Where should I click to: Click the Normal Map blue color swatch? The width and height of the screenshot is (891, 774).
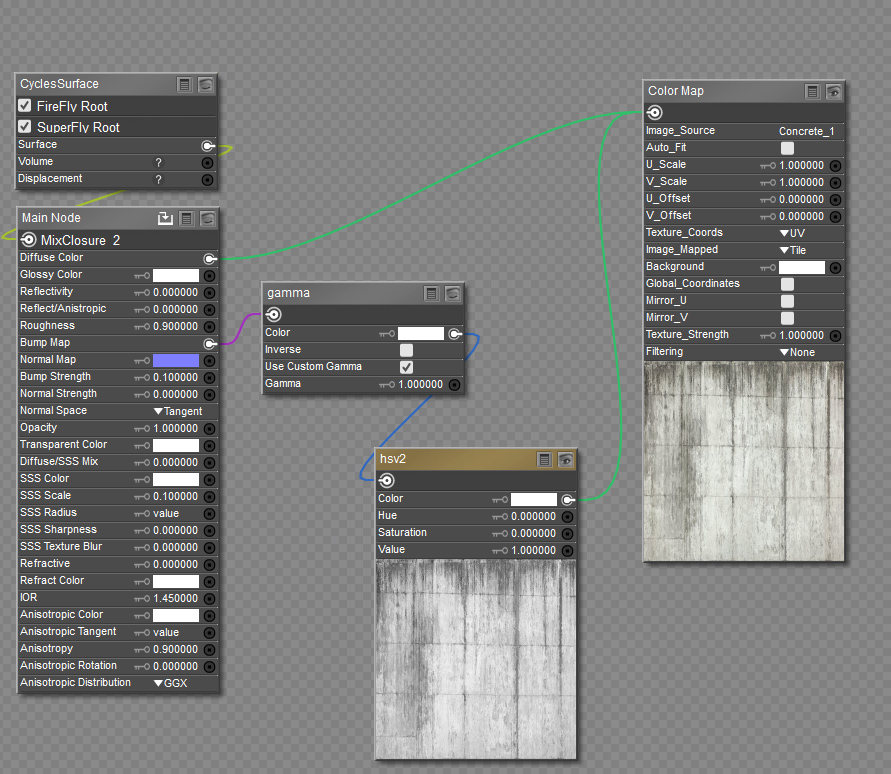(x=176, y=360)
